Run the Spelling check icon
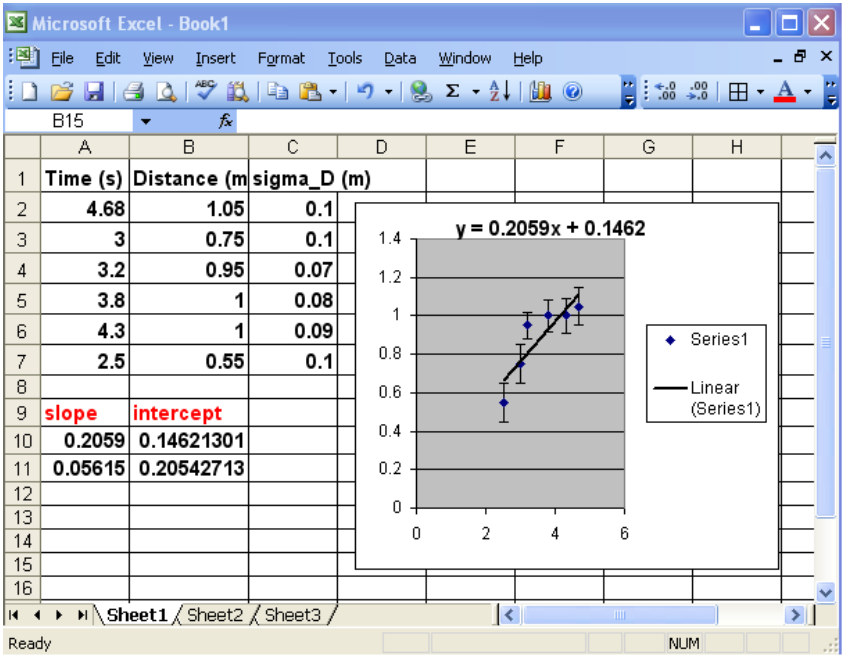Image resolution: width=845 pixels, height=658 pixels. click(206, 92)
